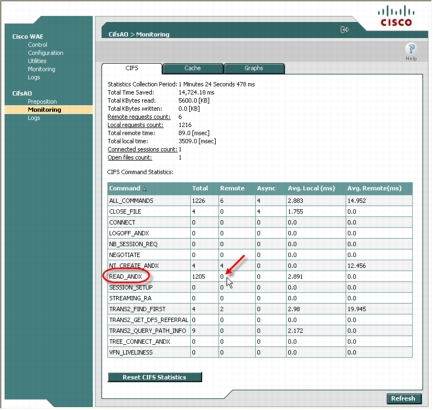Open Preposition under CifsAO
Viewport: 433px width, 410px height.
pyautogui.click(x=42, y=102)
